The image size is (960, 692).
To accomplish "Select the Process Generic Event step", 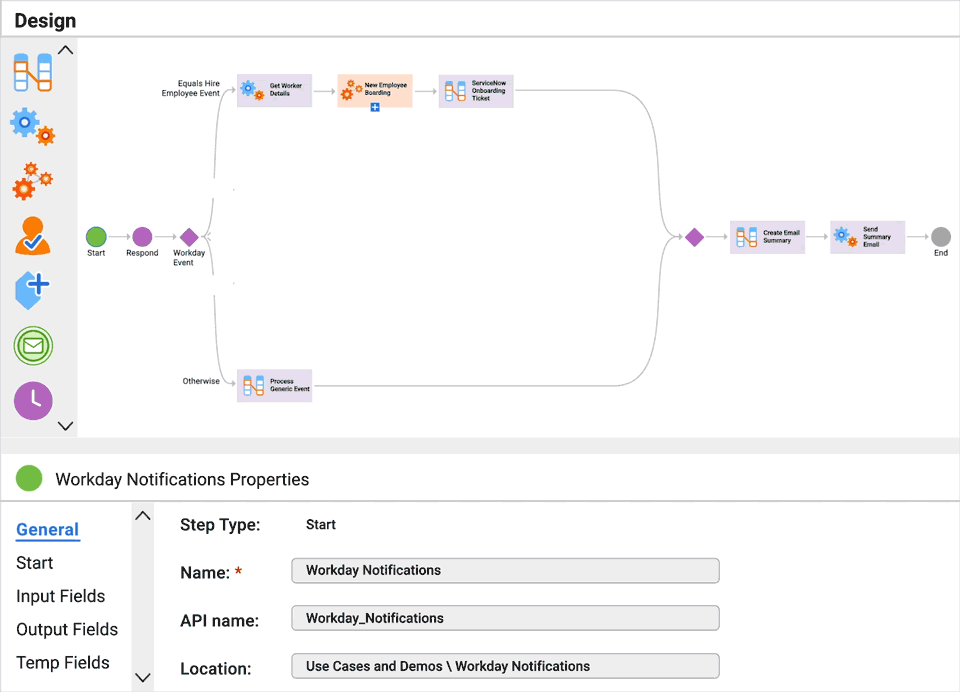I will (x=273, y=385).
